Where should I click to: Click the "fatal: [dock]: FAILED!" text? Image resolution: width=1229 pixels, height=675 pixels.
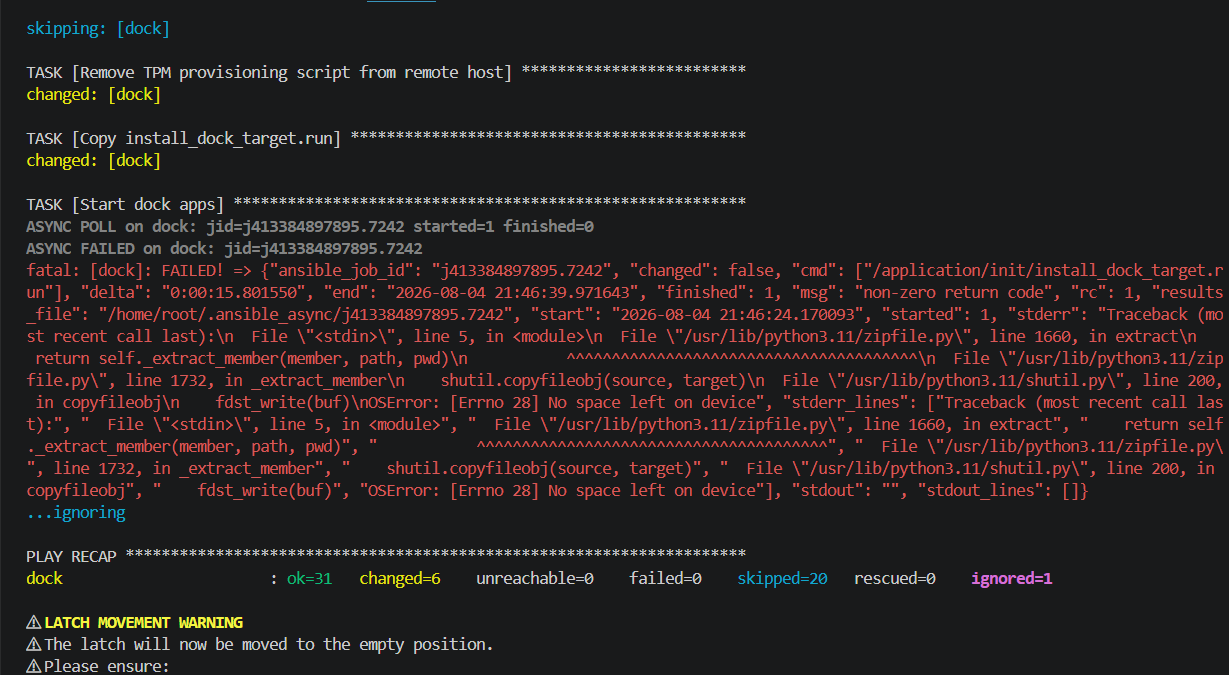[x=129, y=270]
